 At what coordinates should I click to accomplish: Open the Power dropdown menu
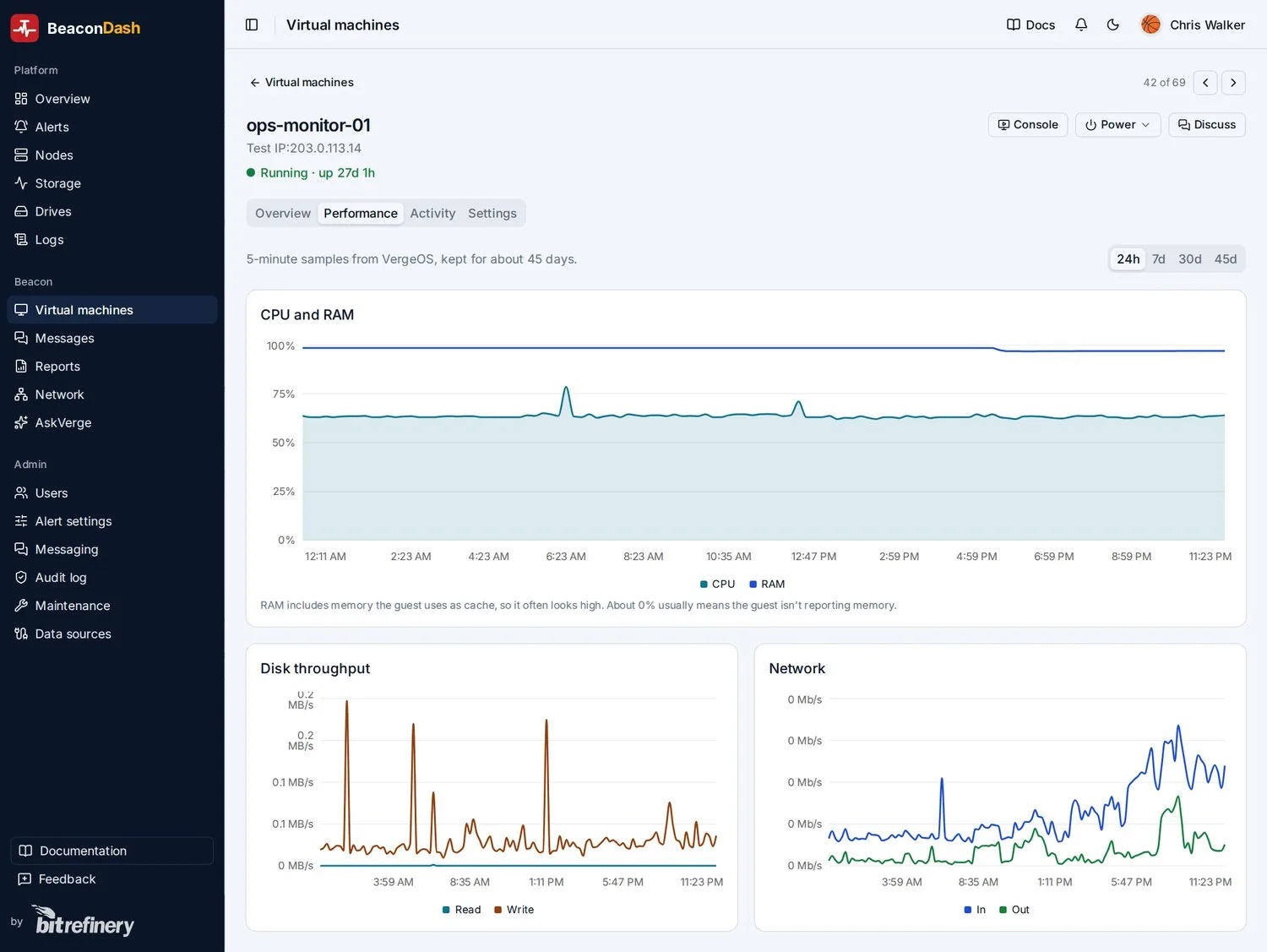[1117, 125]
